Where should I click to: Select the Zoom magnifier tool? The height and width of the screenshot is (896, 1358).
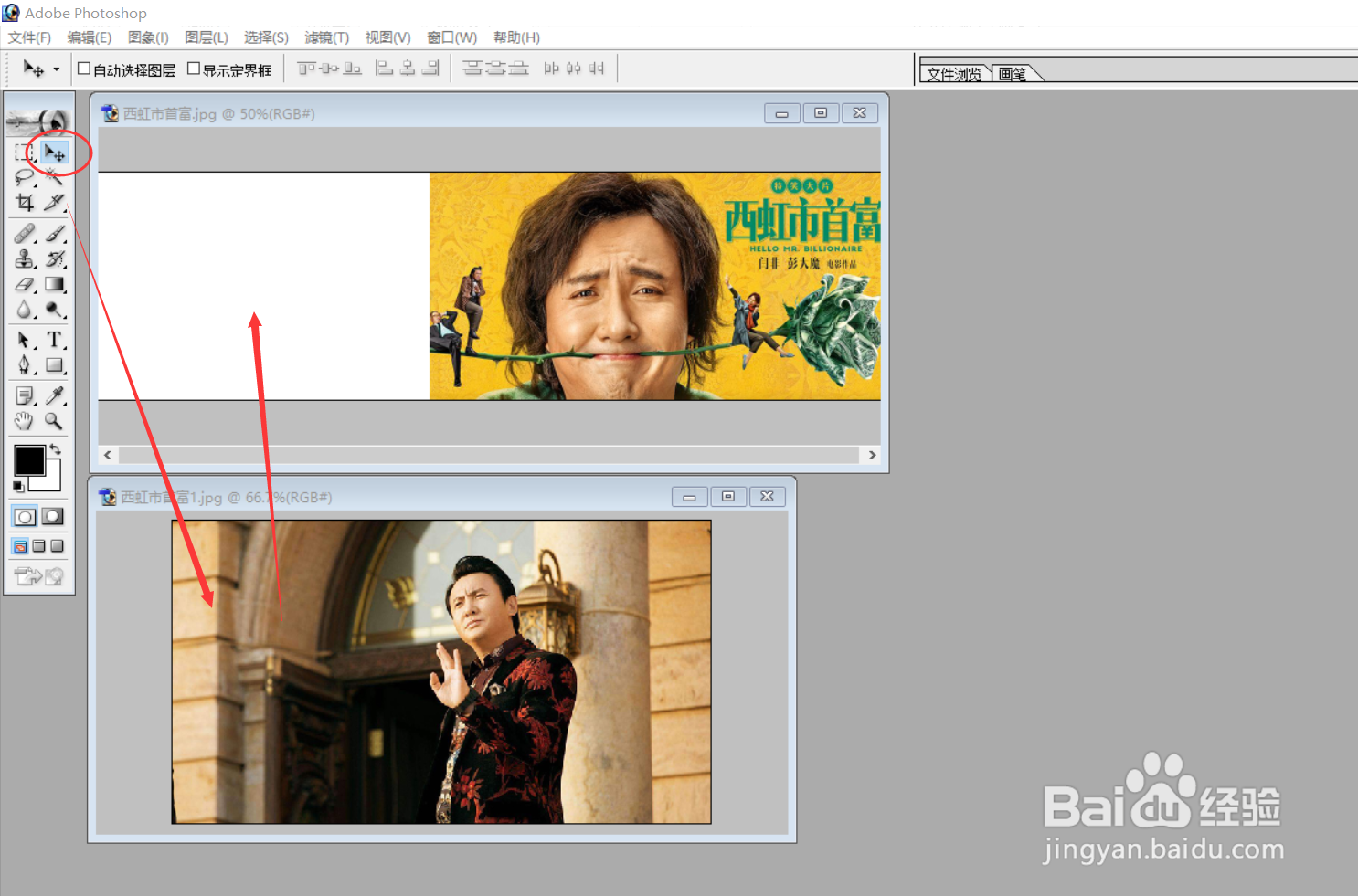pos(54,421)
